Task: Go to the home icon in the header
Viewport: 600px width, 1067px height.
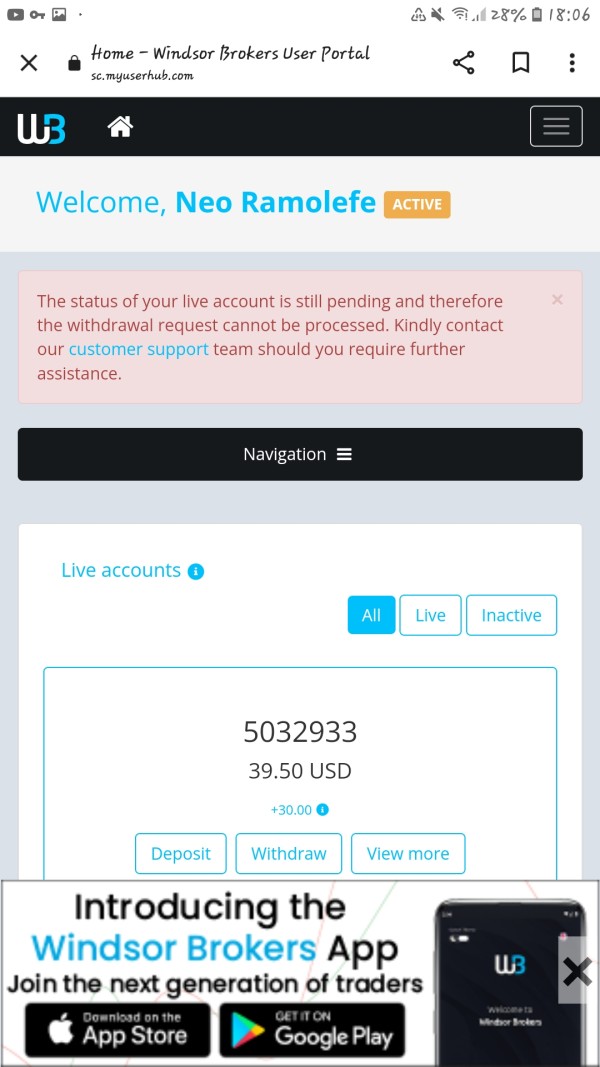Action: tap(120, 127)
